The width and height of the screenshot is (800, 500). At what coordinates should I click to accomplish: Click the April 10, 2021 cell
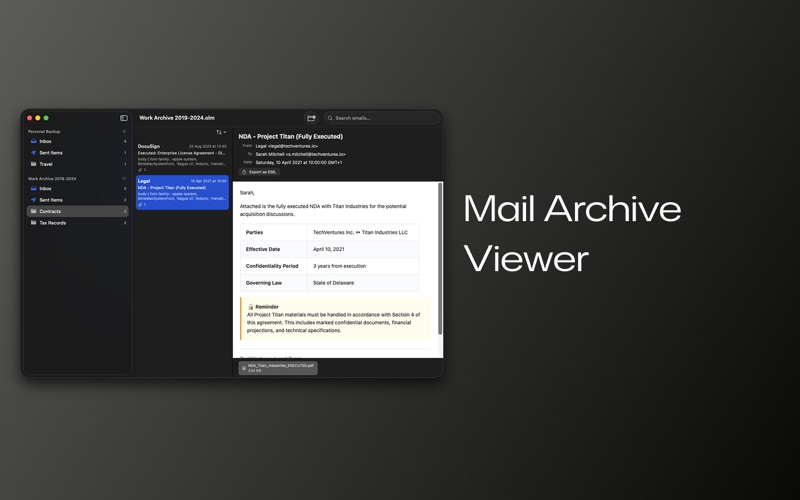point(363,249)
